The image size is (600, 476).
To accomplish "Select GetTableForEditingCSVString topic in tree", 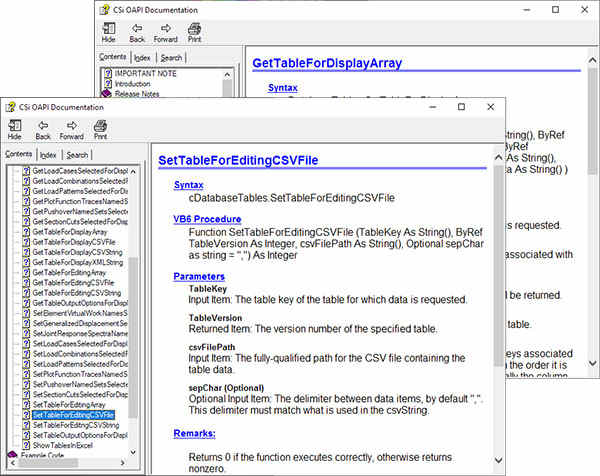I will click(77, 293).
